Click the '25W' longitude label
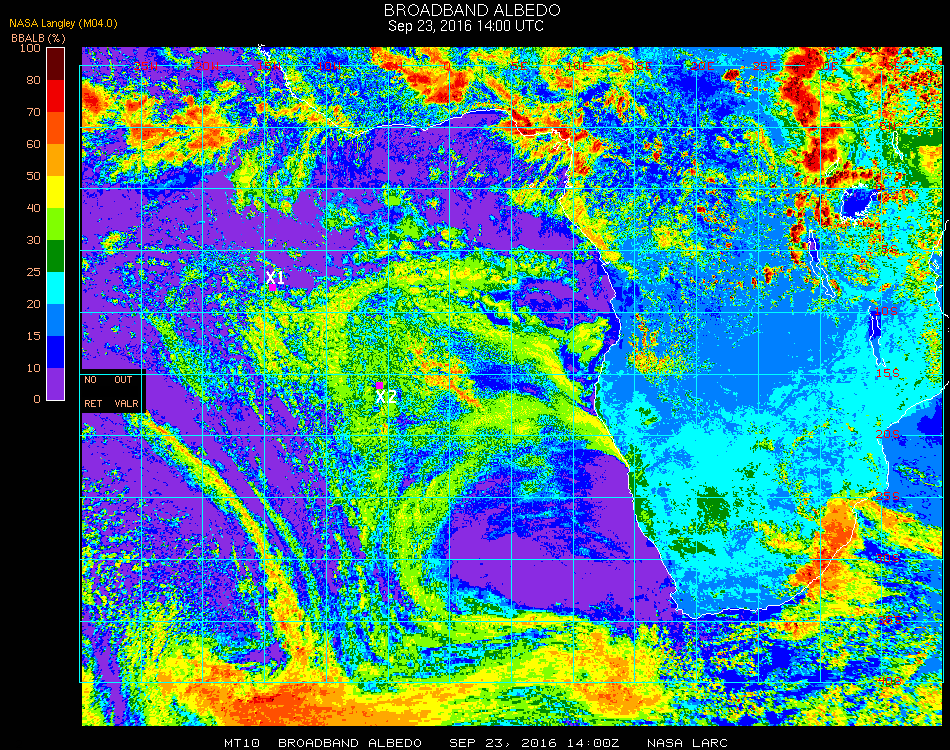 [146, 66]
